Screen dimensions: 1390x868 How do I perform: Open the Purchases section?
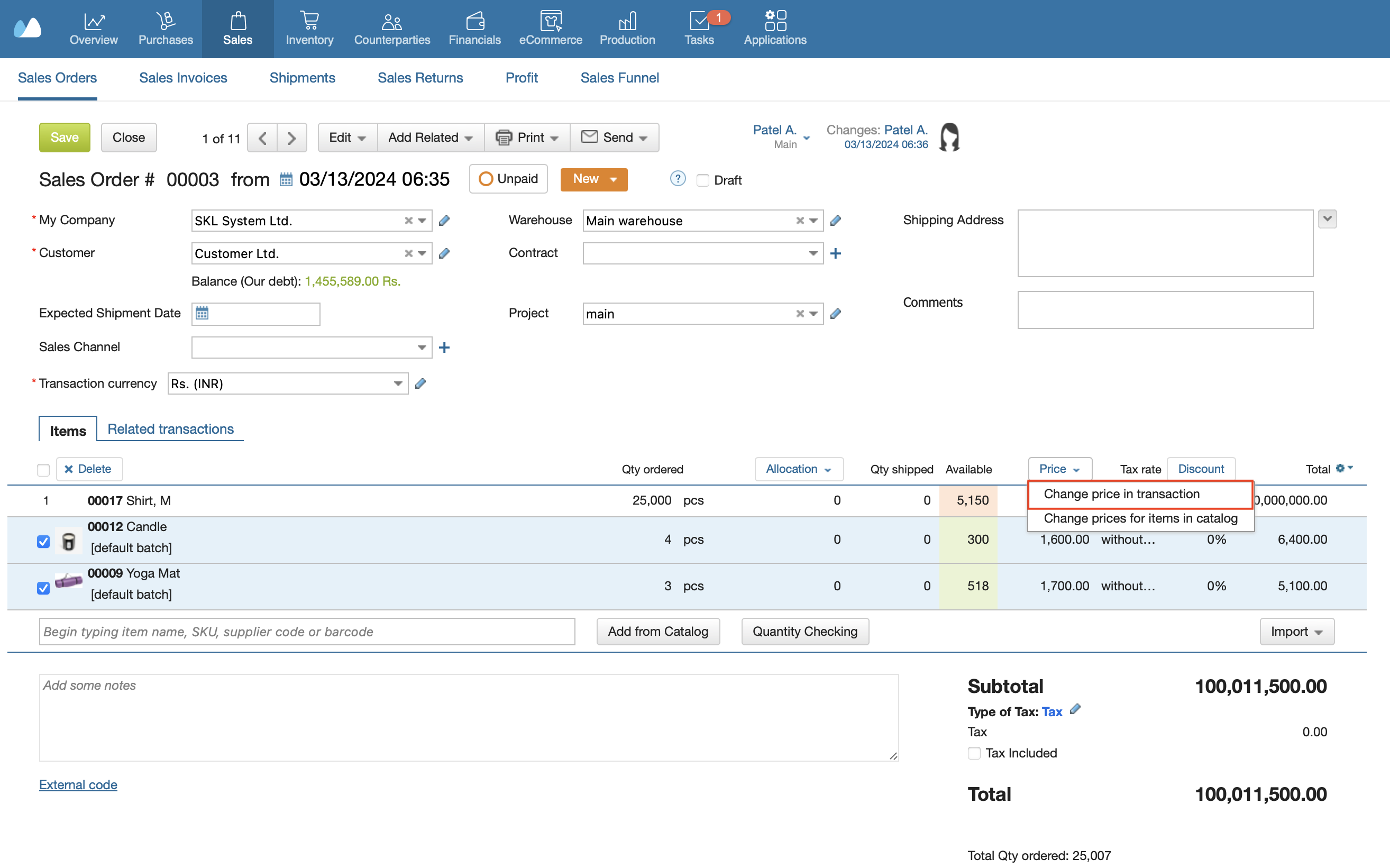click(x=165, y=29)
